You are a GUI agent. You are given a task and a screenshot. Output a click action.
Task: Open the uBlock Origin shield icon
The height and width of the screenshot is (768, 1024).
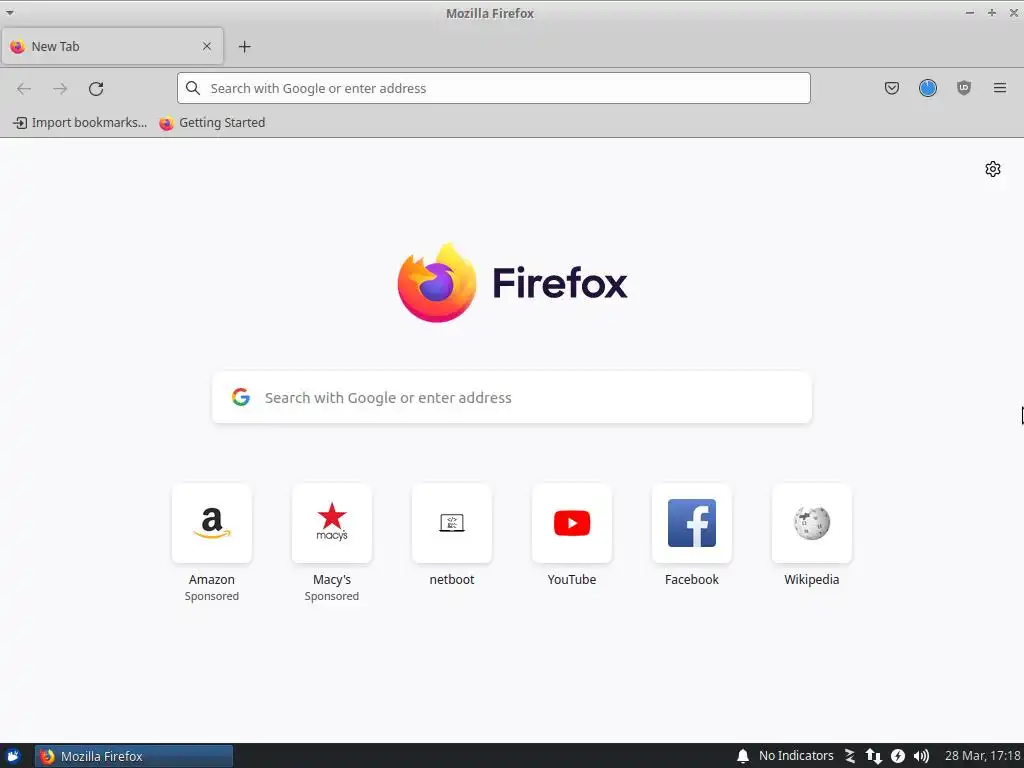click(x=963, y=88)
